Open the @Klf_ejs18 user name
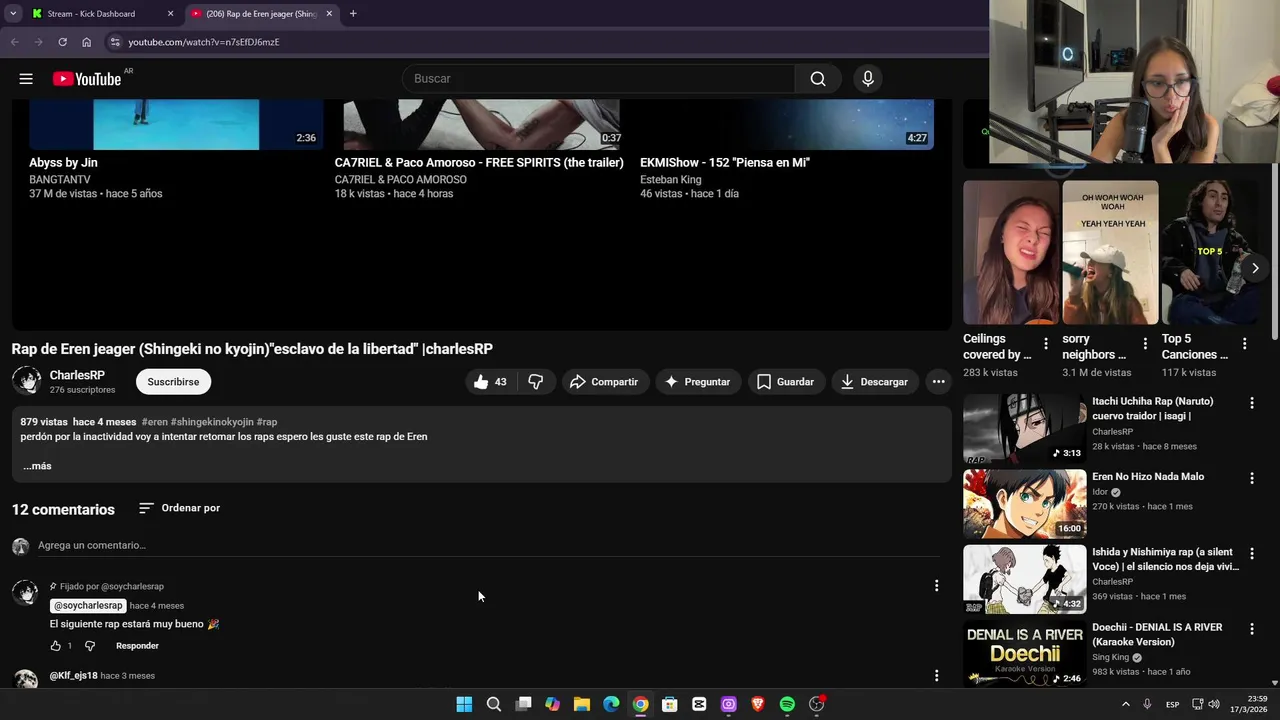This screenshot has width=1280, height=720. pos(74,676)
